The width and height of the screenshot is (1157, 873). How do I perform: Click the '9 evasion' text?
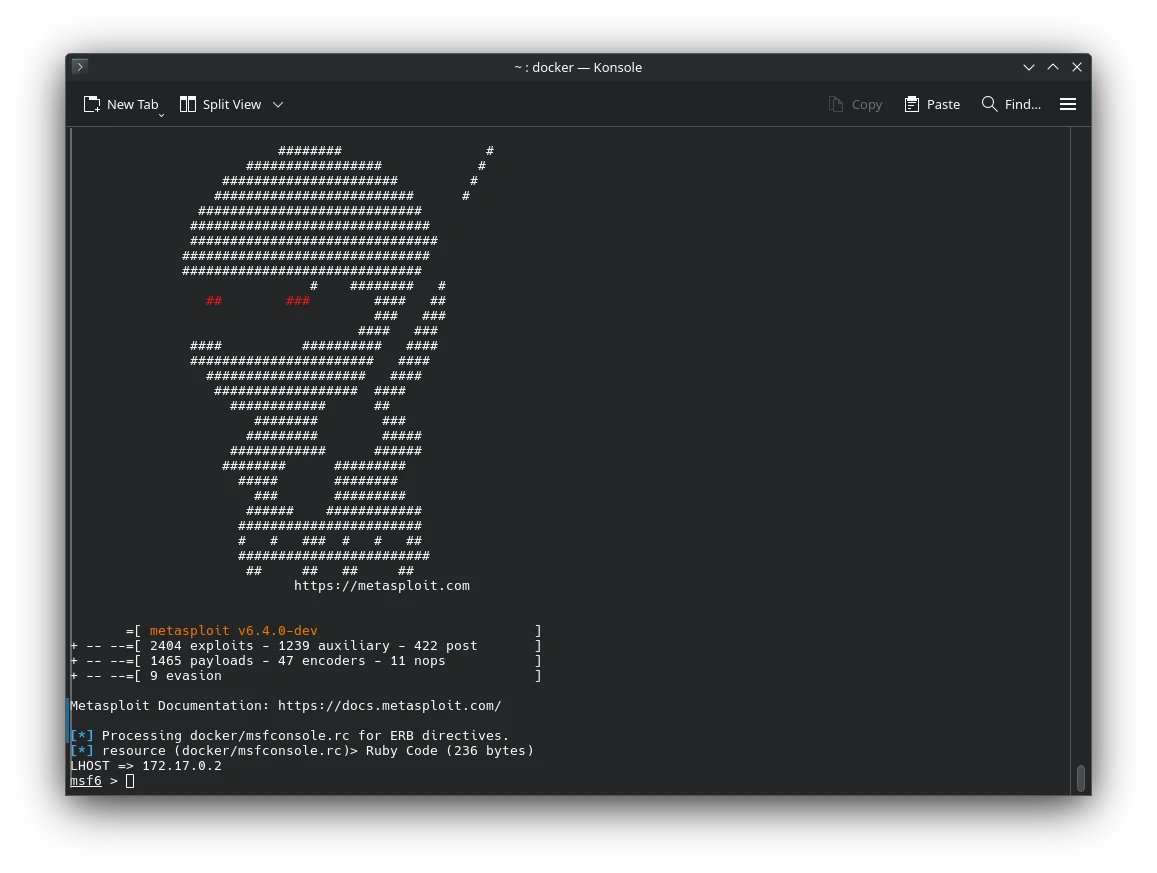[185, 676]
